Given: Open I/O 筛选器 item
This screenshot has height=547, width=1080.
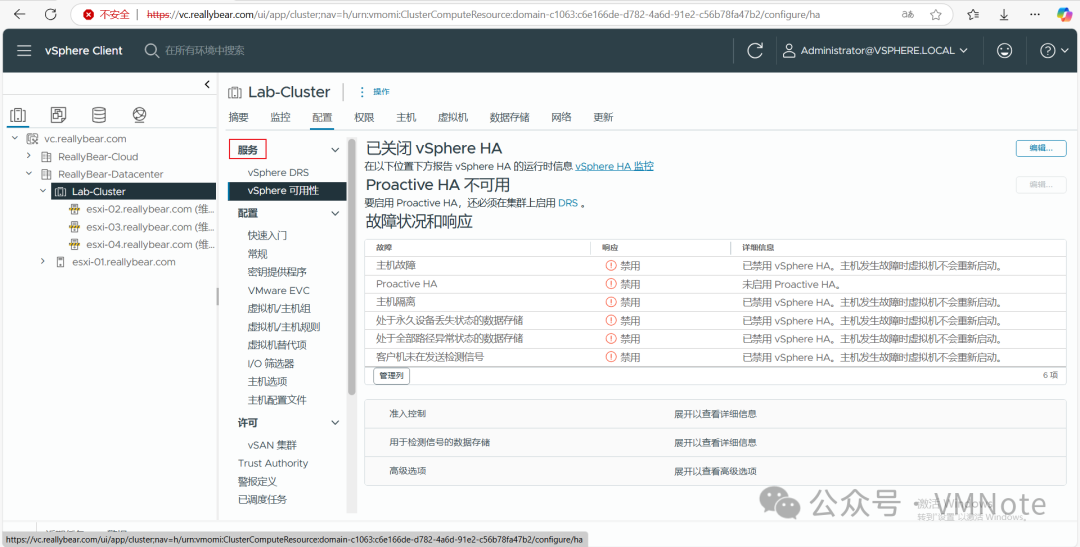Looking at the screenshot, I should pyautogui.click(x=271, y=363).
